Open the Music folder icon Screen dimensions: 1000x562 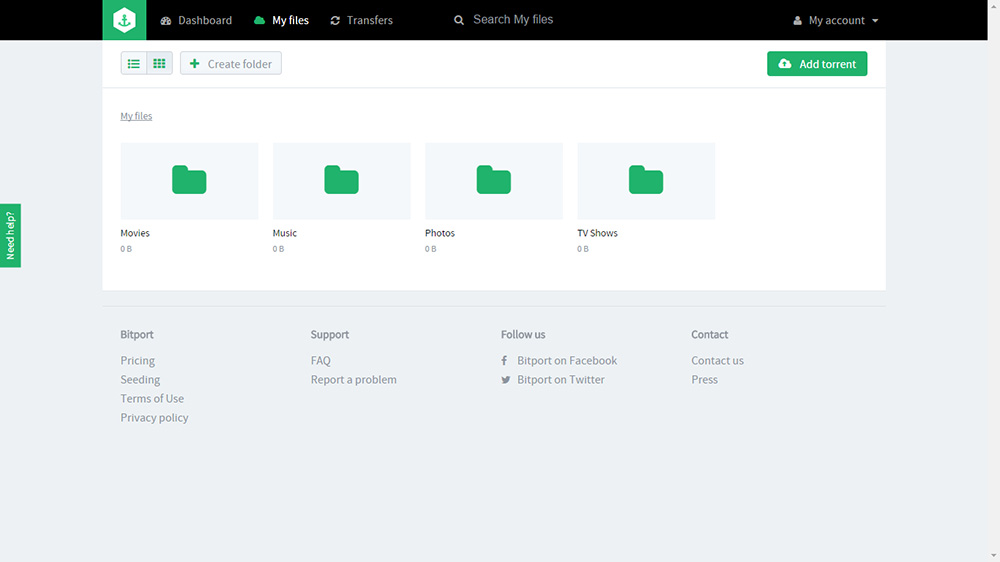click(x=342, y=181)
